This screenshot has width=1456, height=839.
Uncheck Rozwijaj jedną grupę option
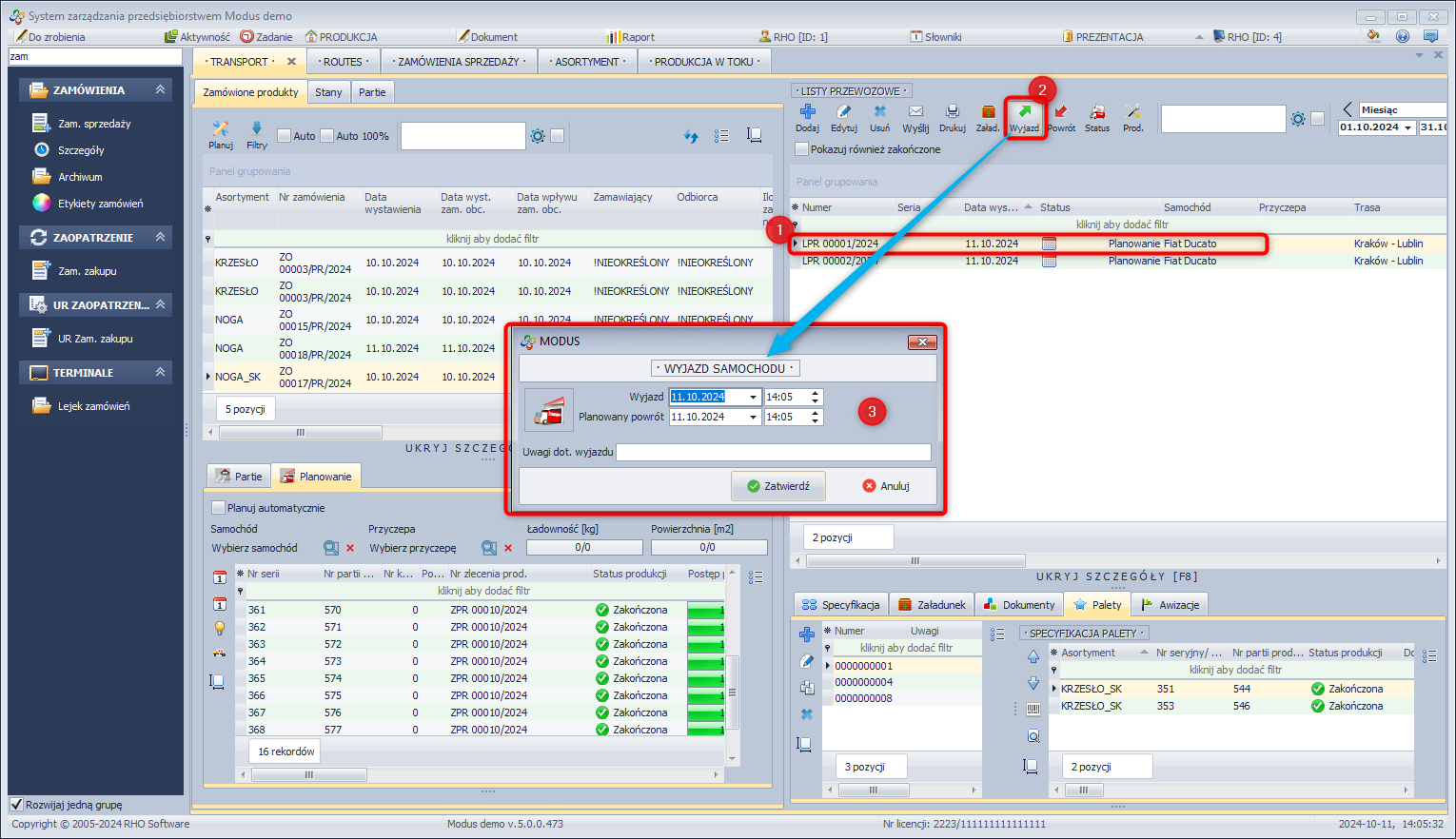16,805
